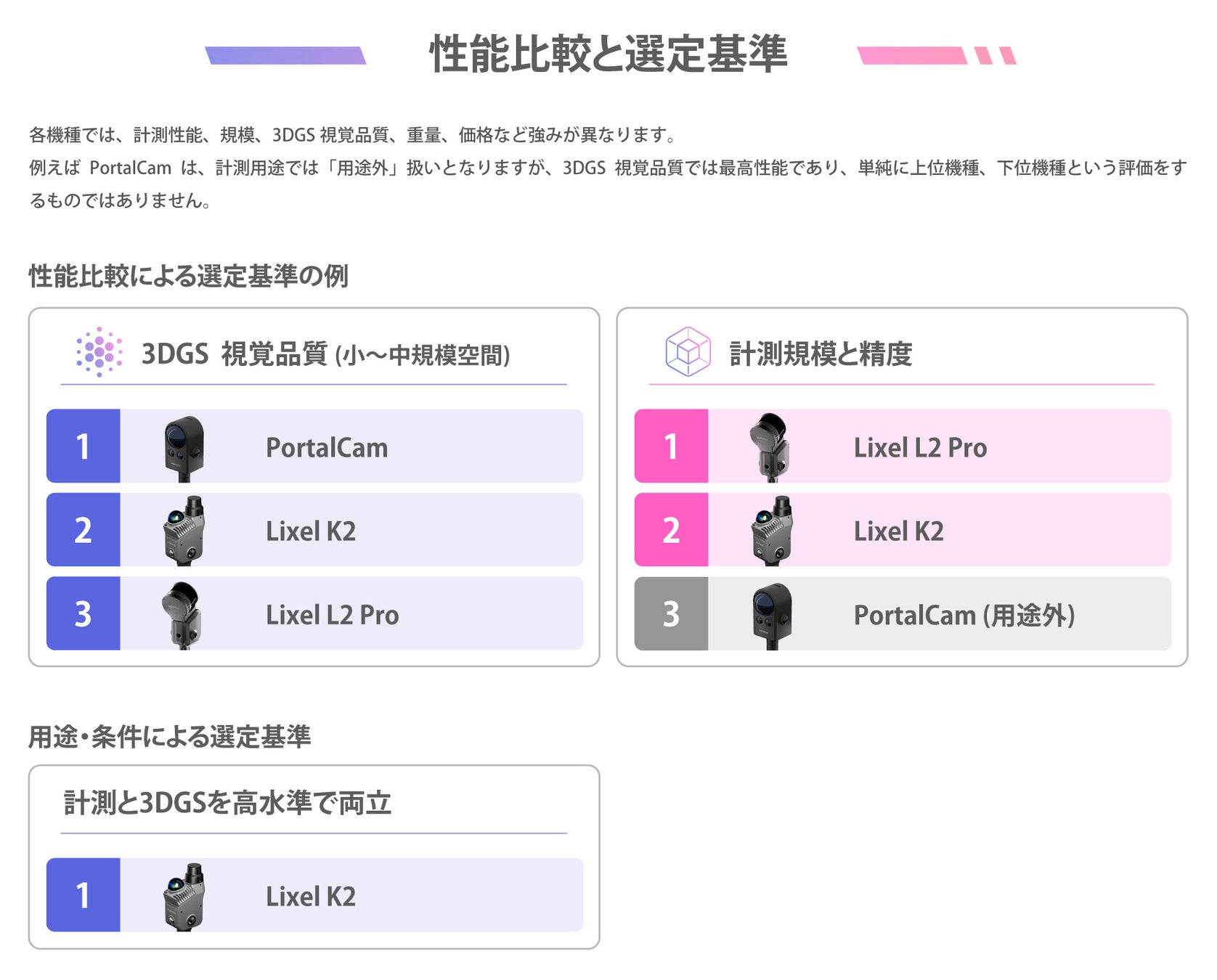Select the PortalCam device image ranked first
The height and width of the screenshot is (980, 1217).
coord(184,449)
